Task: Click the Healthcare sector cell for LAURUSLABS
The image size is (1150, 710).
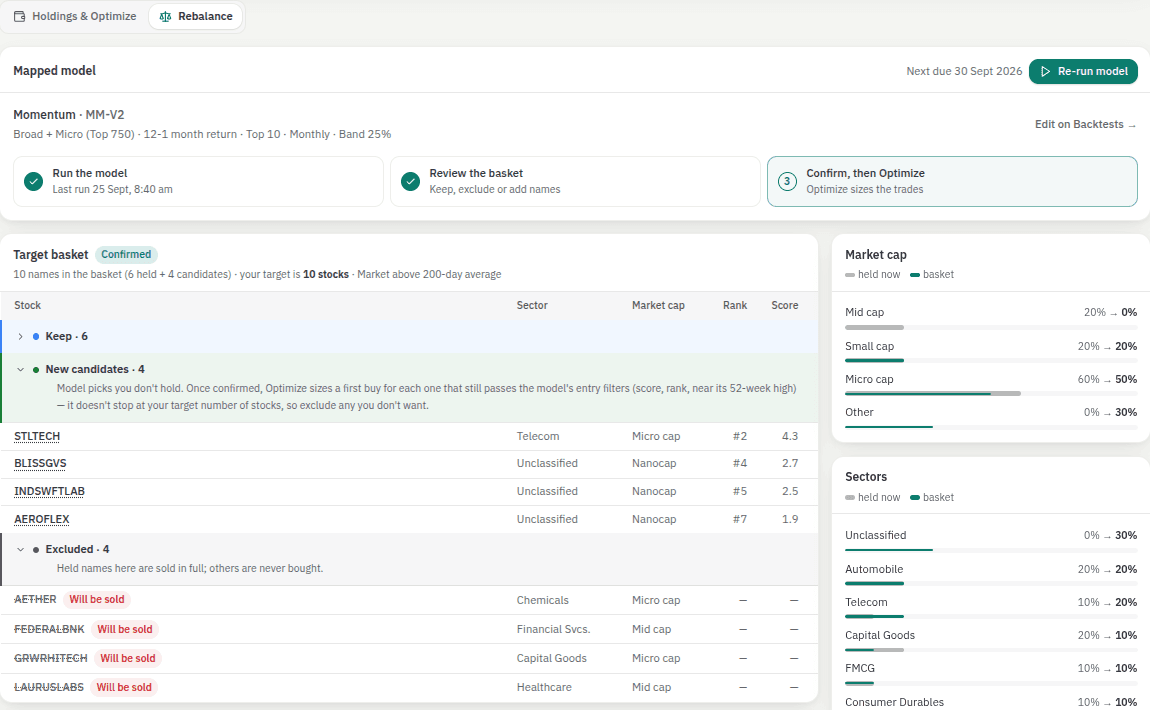Action: (x=543, y=687)
